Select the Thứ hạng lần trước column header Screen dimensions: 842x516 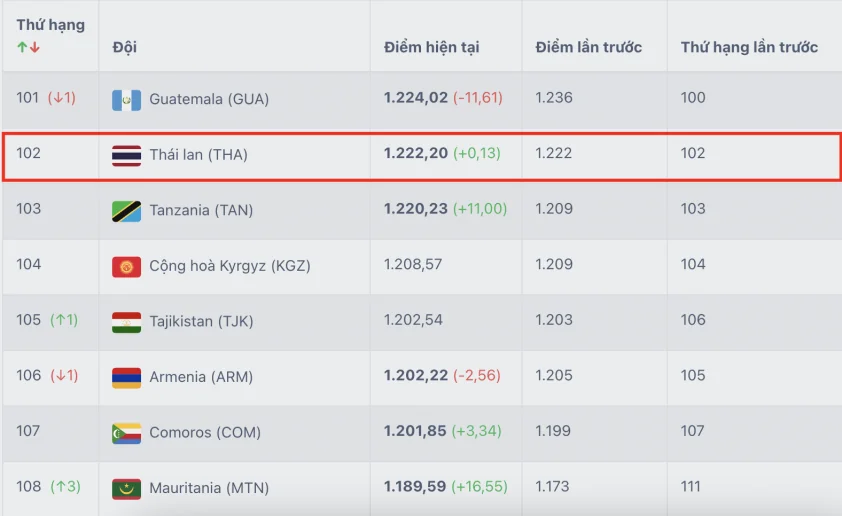pyautogui.click(x=749, y=47)
